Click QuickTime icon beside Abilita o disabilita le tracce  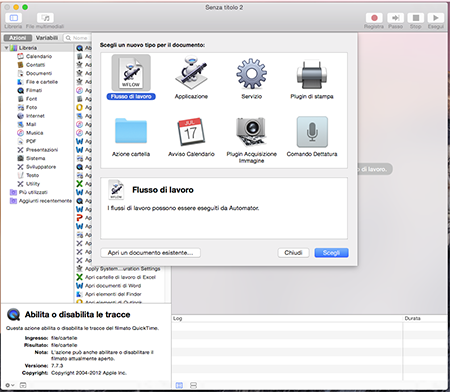click(x=14, y=314)
